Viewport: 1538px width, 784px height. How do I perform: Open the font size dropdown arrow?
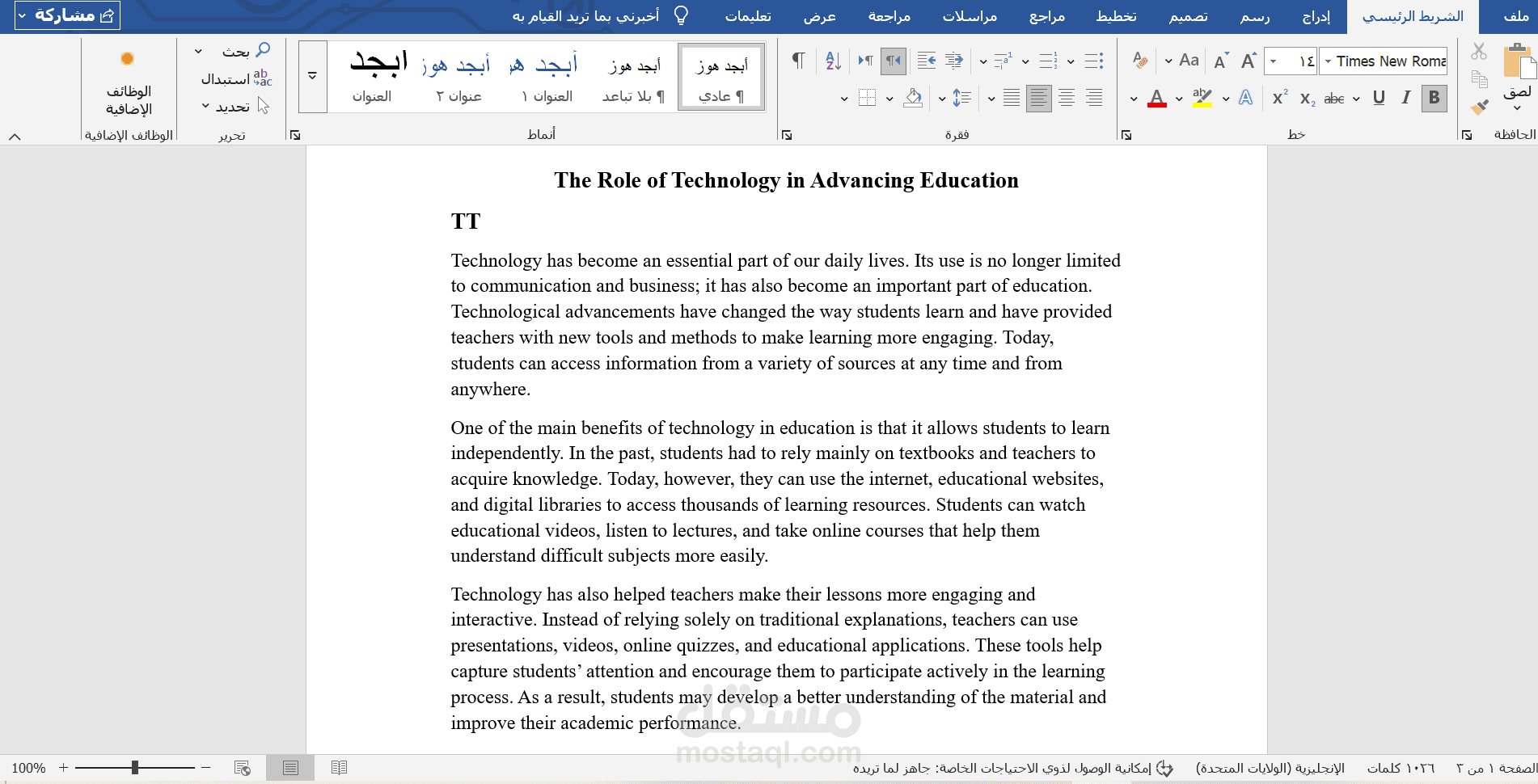point(1273,61)
